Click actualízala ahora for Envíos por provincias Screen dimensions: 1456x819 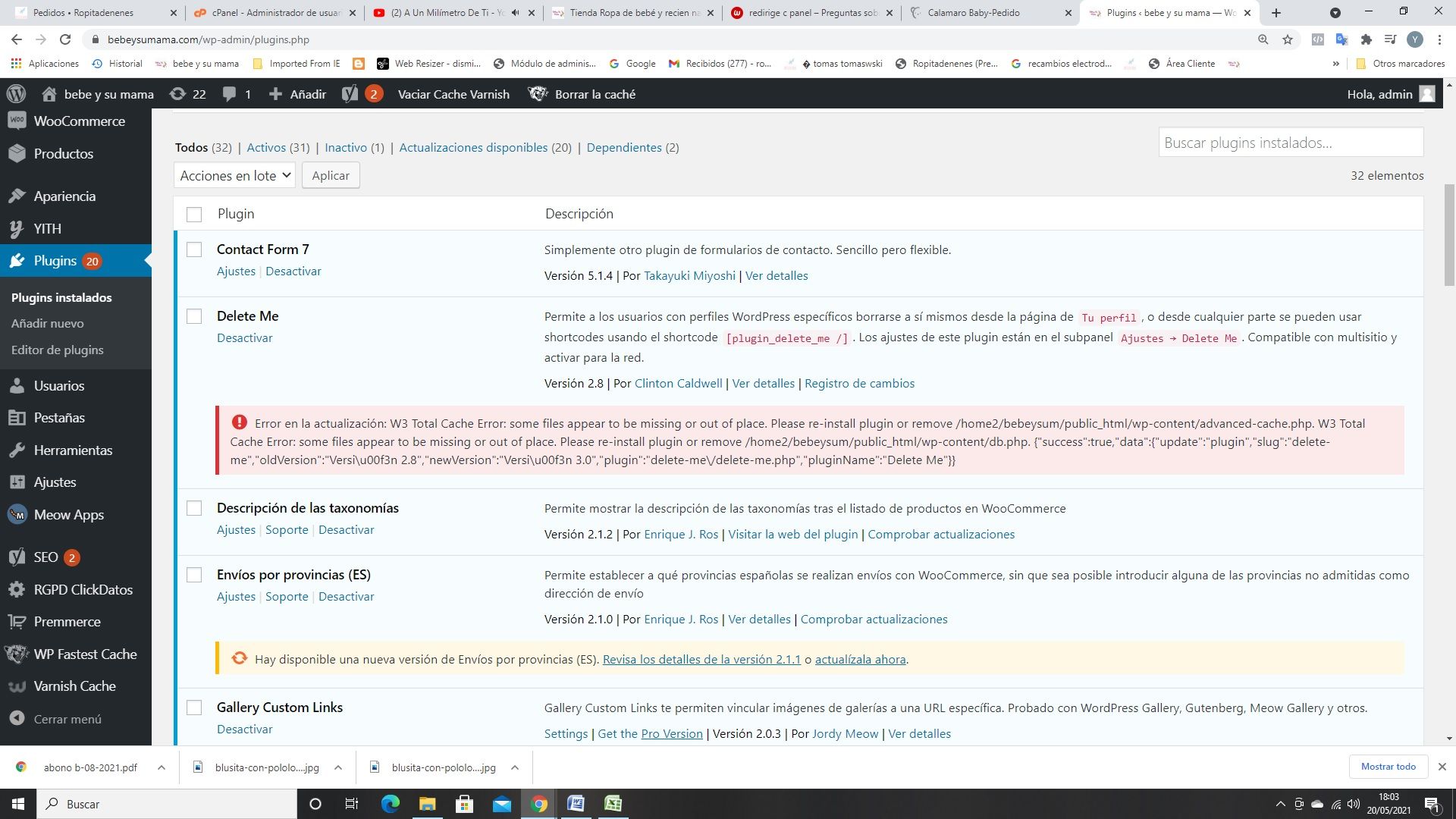860,660
